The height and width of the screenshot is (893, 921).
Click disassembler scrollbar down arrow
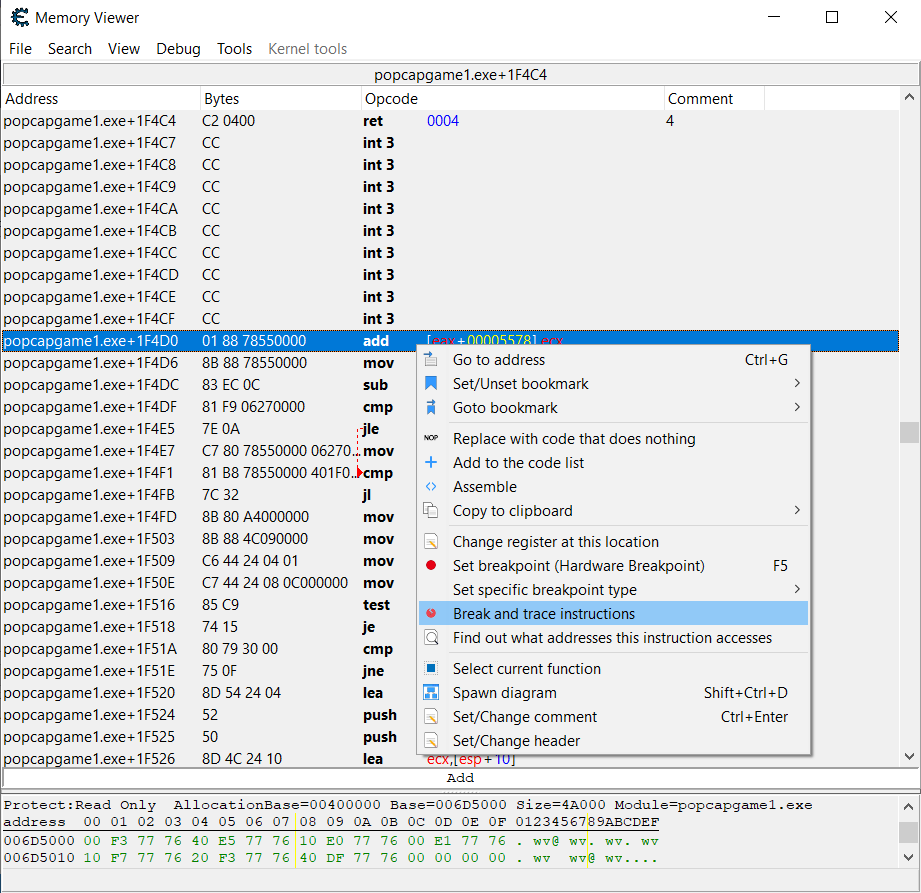coord(909,756)
